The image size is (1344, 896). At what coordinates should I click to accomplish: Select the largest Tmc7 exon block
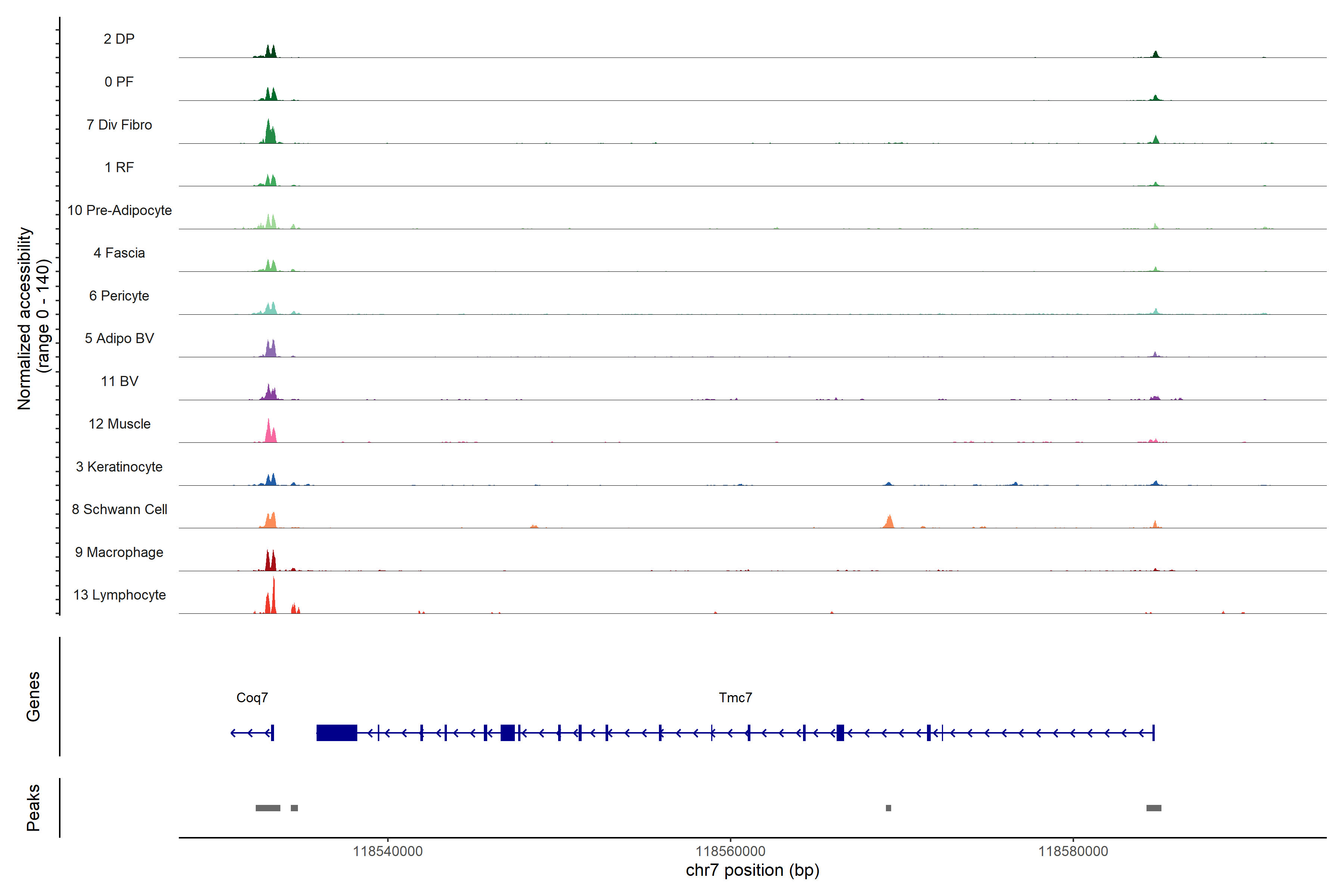click(337, 732)
